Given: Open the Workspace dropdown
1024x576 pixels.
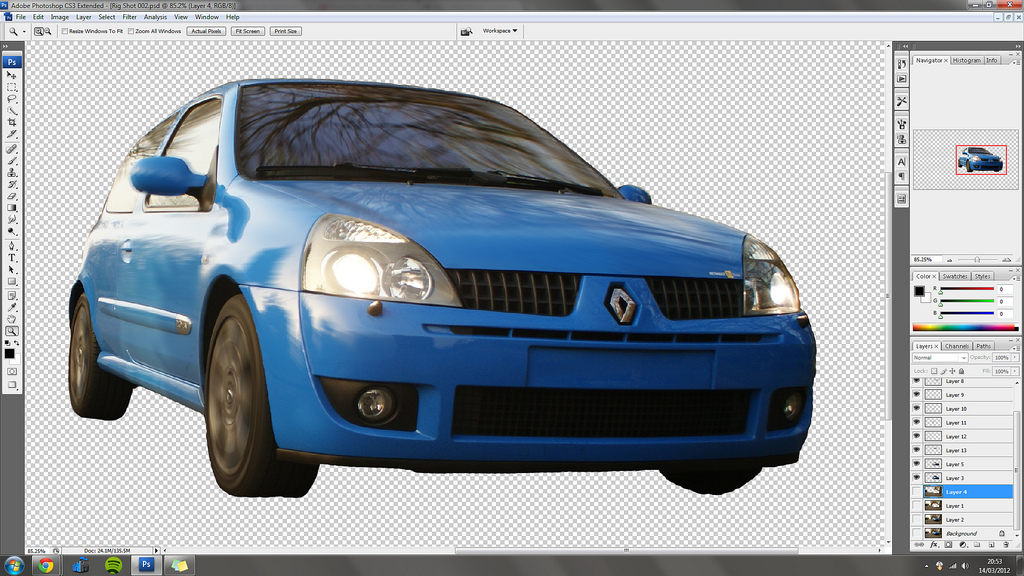Looking at the screenshot, I should click(x=500, y=31).
